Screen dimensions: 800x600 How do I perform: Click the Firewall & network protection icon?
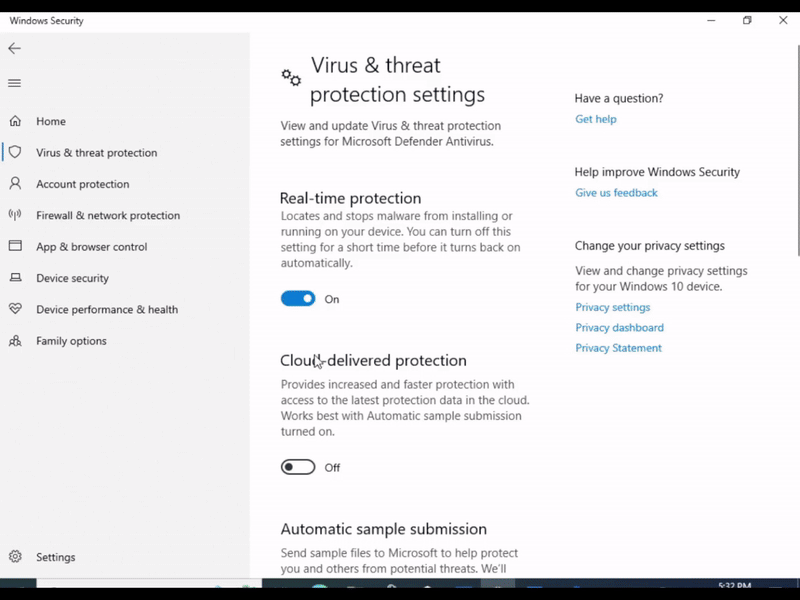click(x=15, y=215)
